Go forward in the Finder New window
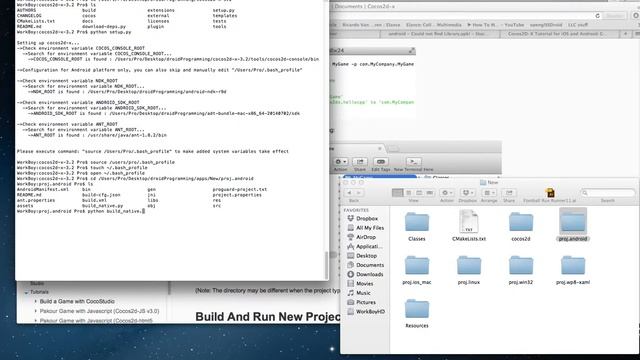 359,193
